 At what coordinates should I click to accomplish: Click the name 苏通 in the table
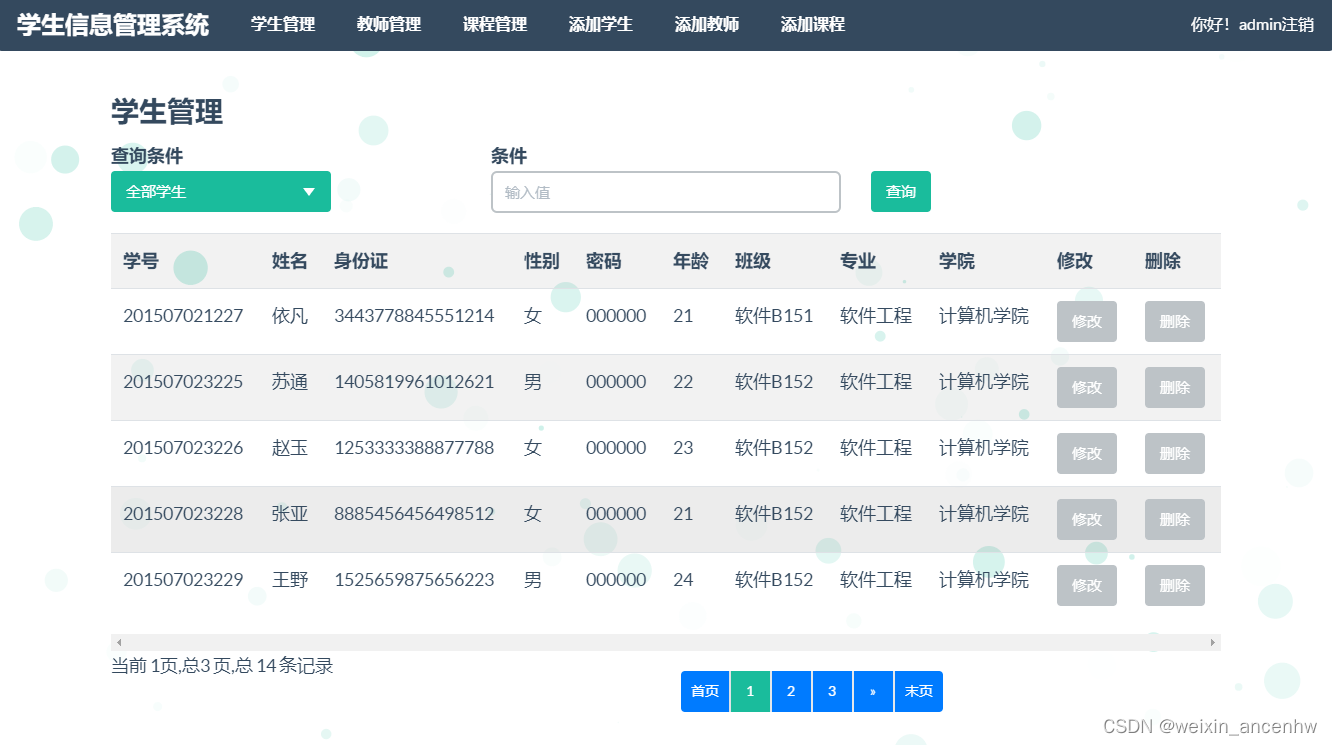click(290, 382)
